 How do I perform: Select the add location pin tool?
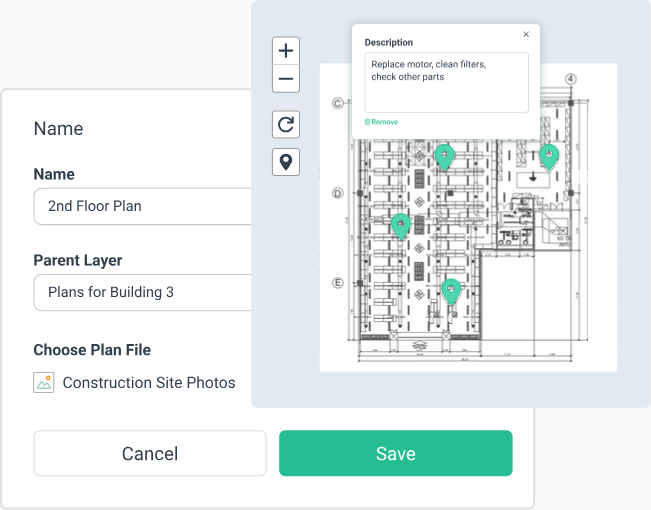(286, 161)
